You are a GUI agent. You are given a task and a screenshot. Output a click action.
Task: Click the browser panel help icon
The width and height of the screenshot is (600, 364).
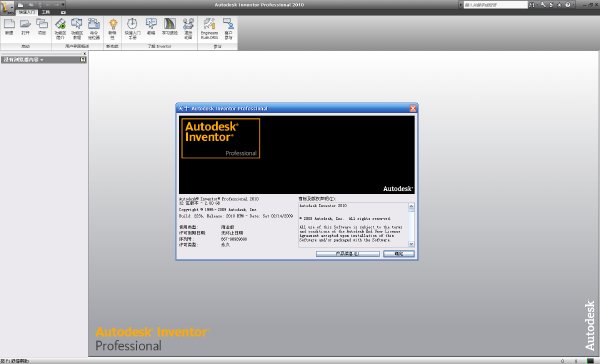[x=83, y=60]
